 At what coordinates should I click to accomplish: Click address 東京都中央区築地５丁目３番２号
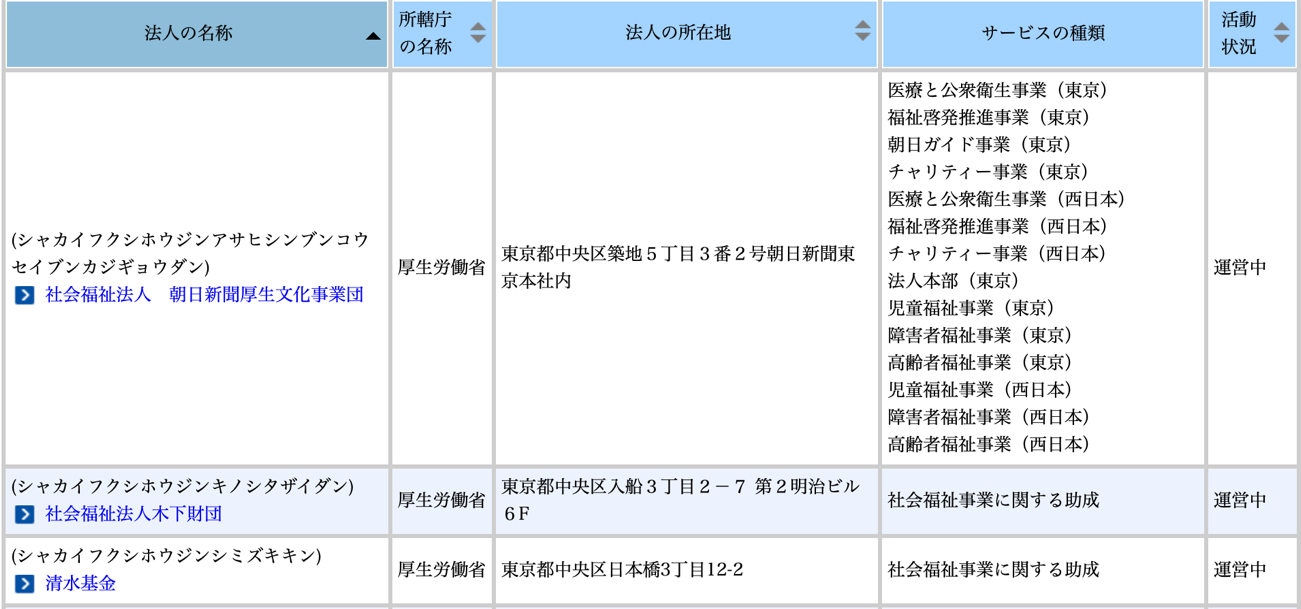(634, 254)
